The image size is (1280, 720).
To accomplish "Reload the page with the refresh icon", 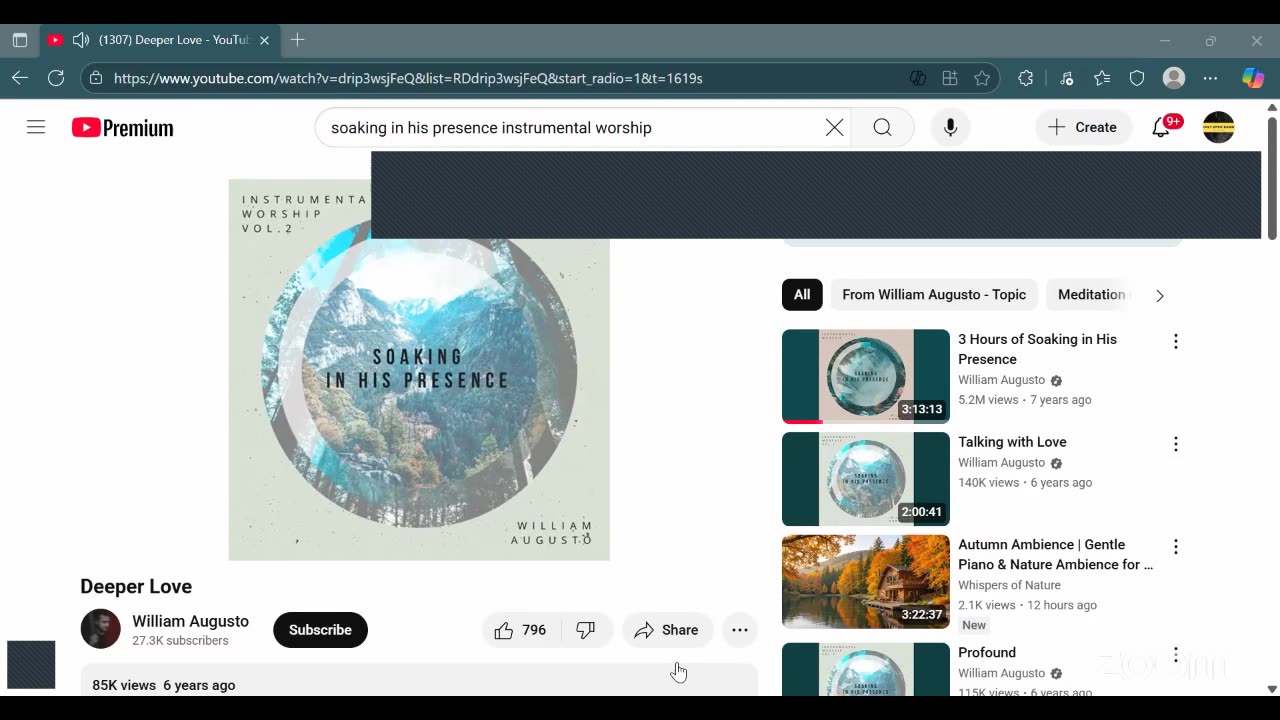I will click(x=56, y=78).
